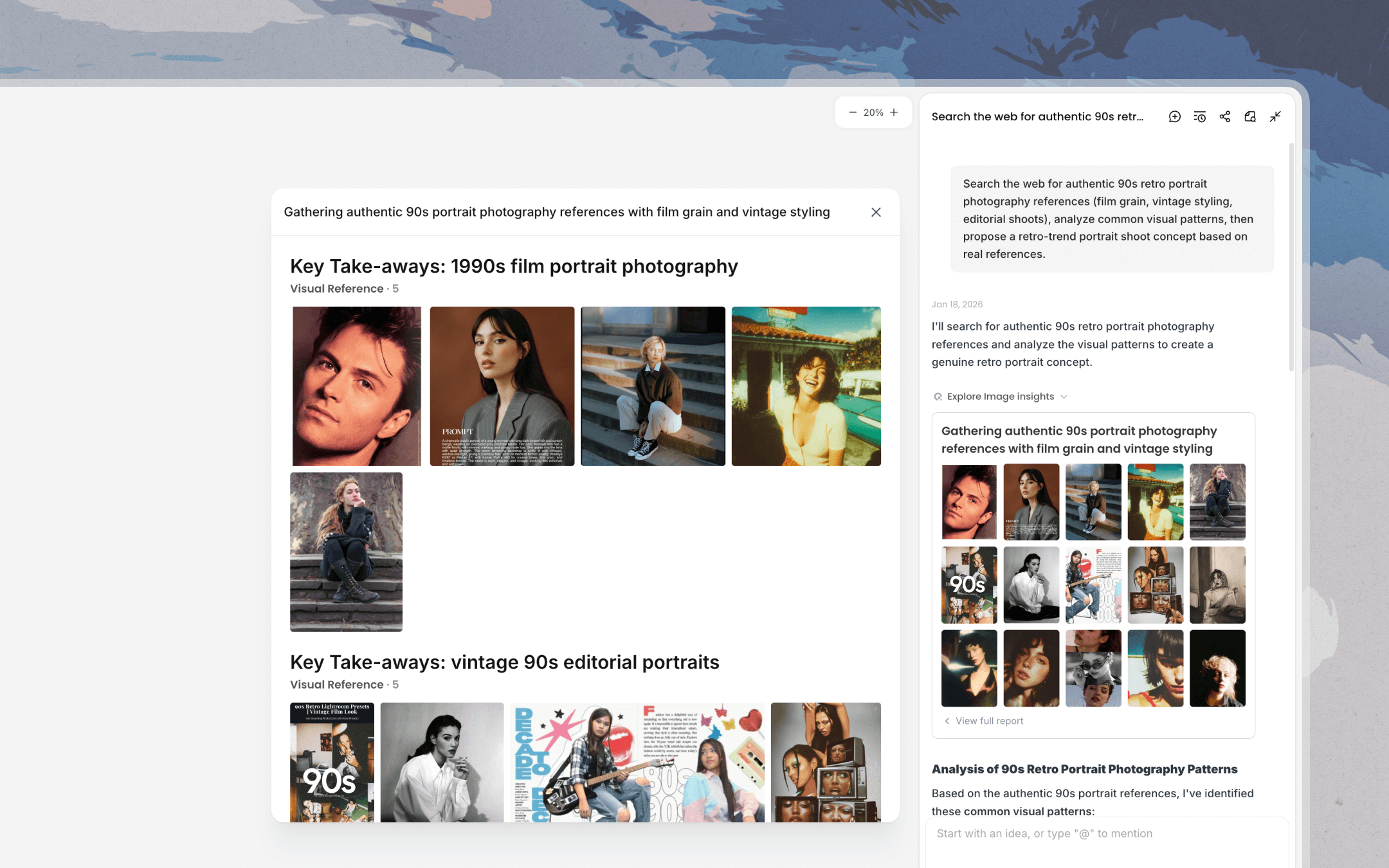This screenshot has height=868, width=1389.
Task: Open the document export icon
Action: point(1250,116)
